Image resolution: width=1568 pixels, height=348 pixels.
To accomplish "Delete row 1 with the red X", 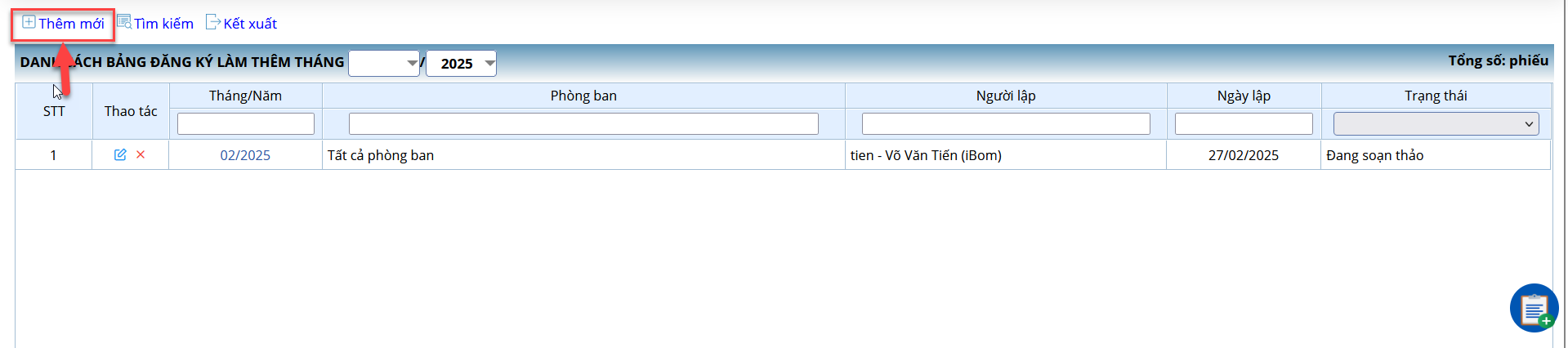I will (x=141, y=154).
